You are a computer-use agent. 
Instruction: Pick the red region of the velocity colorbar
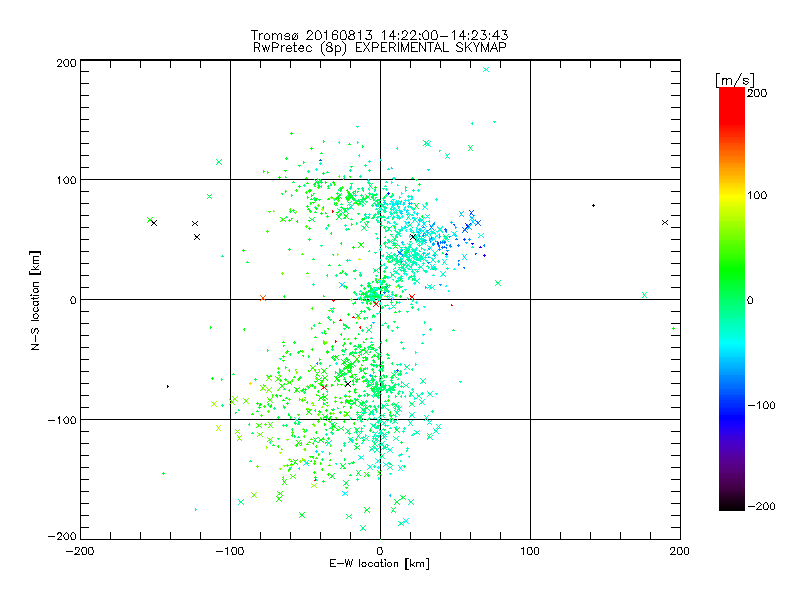coord(732,105)
